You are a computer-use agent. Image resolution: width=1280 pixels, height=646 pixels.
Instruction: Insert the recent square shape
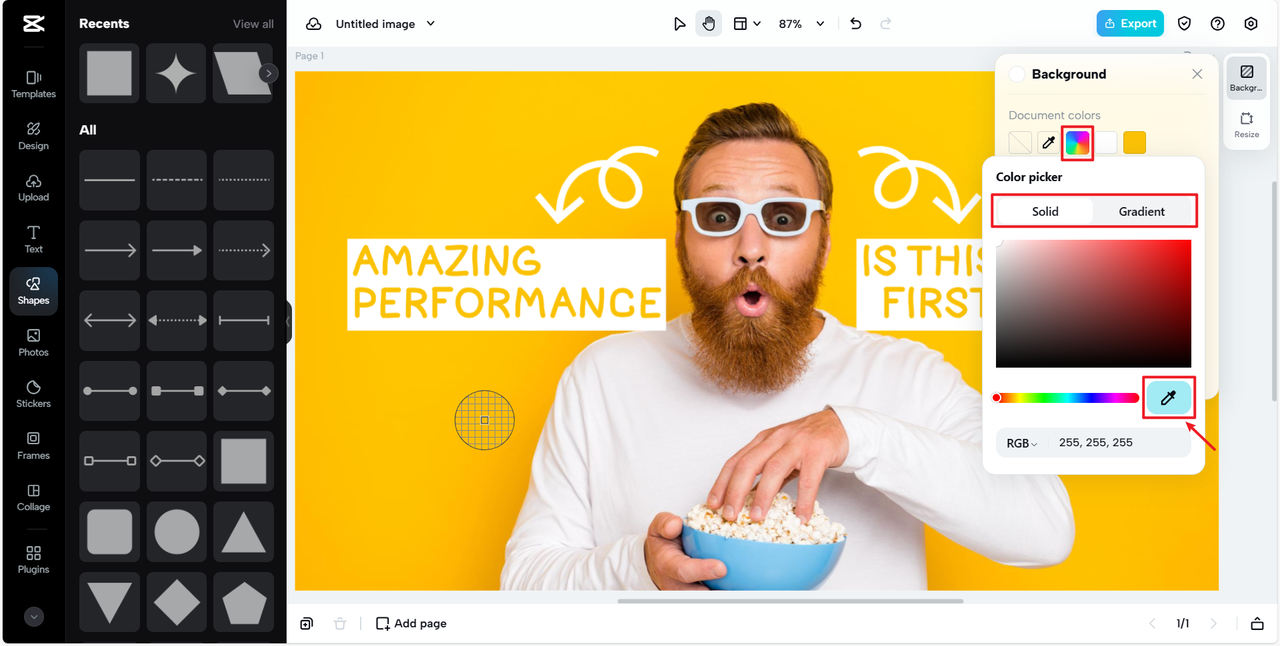coord(109,73)
